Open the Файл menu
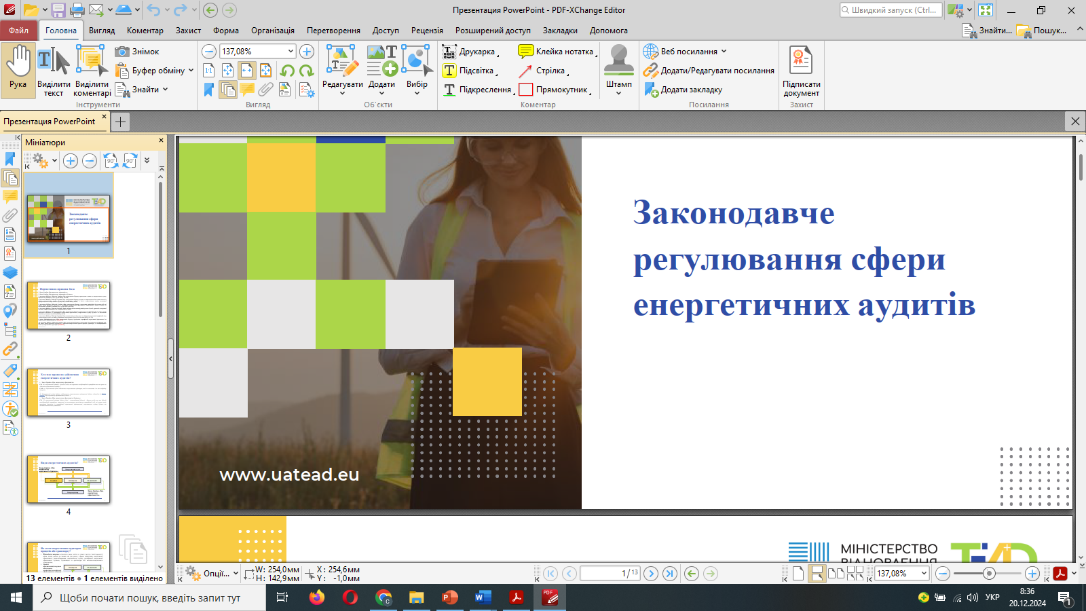Screen dimensions: 1086x611 tap(18, 30)
